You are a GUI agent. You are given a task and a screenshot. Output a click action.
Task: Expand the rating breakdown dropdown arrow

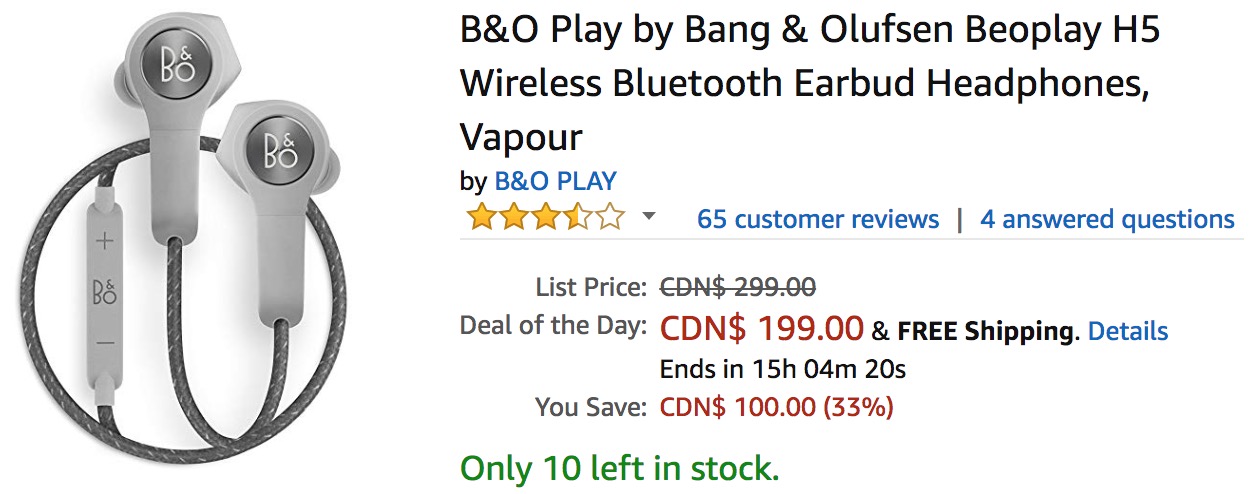pyautogui.click(x=648, y=217)
